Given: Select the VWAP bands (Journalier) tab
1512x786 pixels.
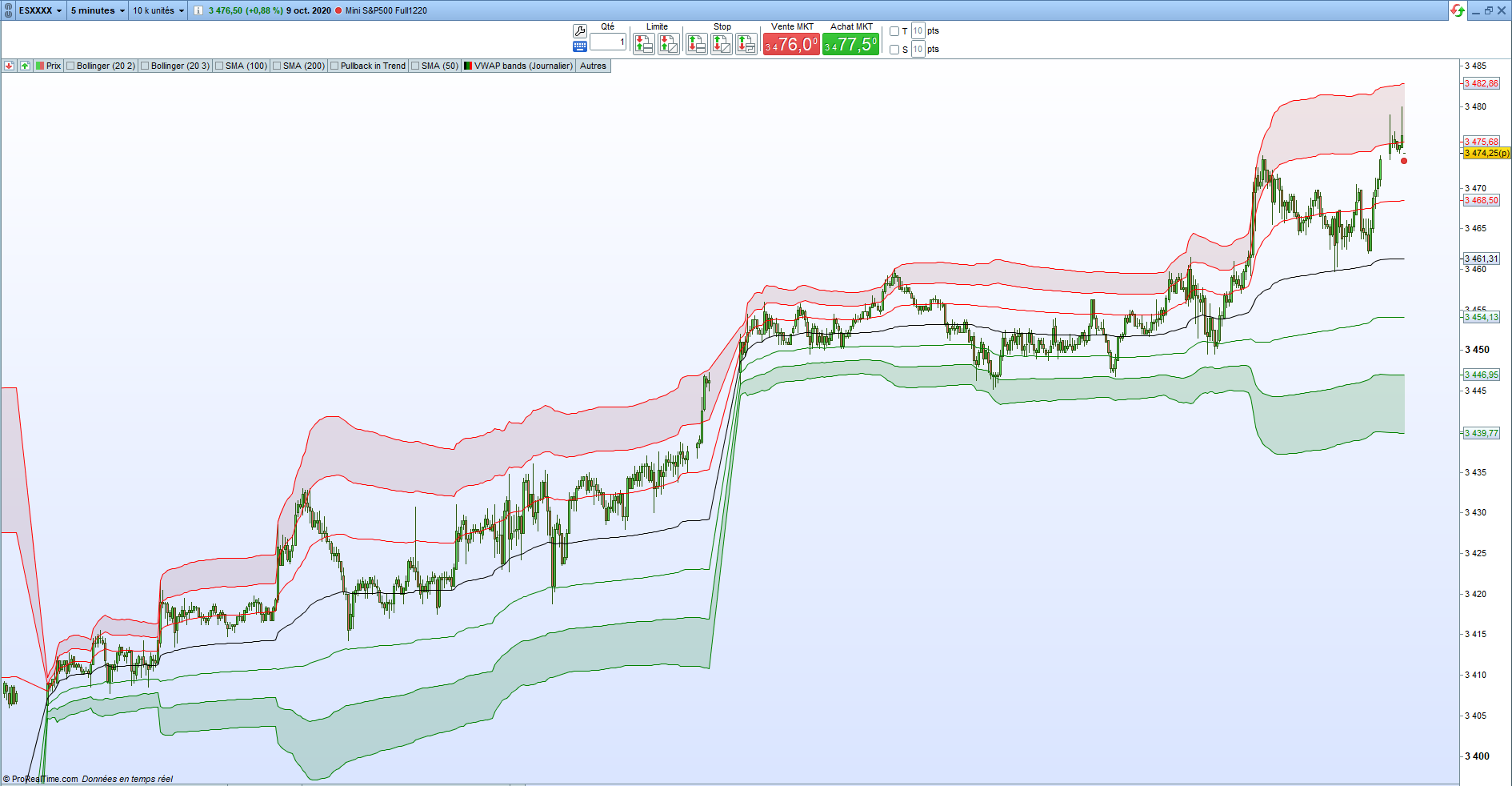Looking at the screenshot, I should (x=518, y=66).
